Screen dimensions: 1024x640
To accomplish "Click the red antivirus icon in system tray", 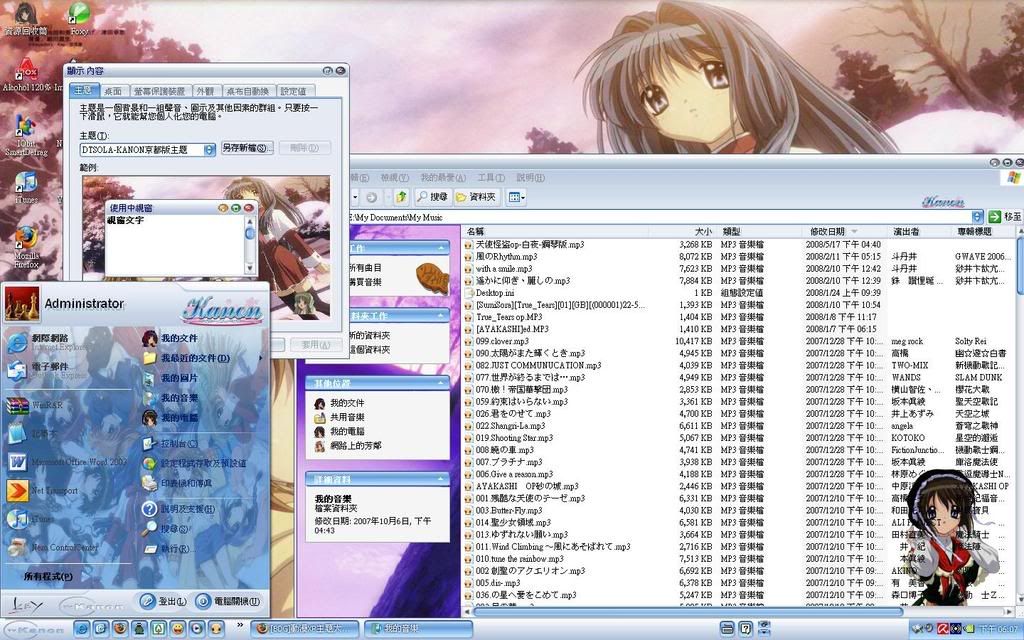I will 942,629.
